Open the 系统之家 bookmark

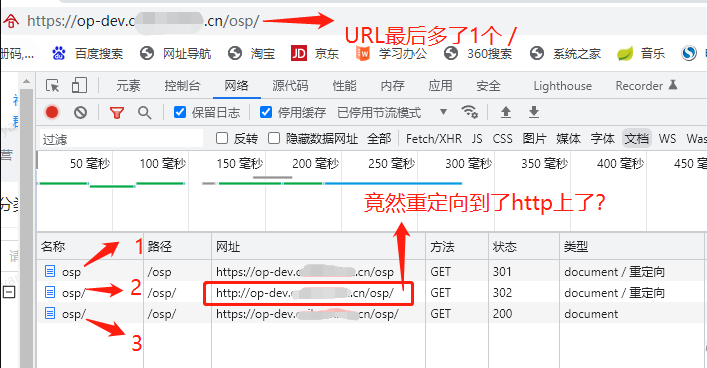[x=565, y=54]
